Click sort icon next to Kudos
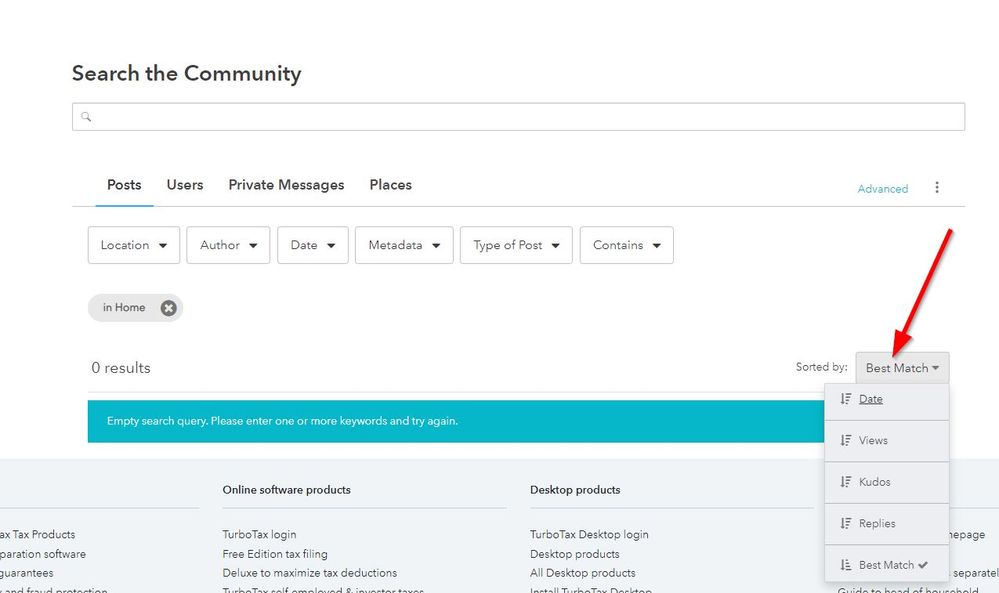This screenshot has height=593, width=999. click(x=846, y=482)
